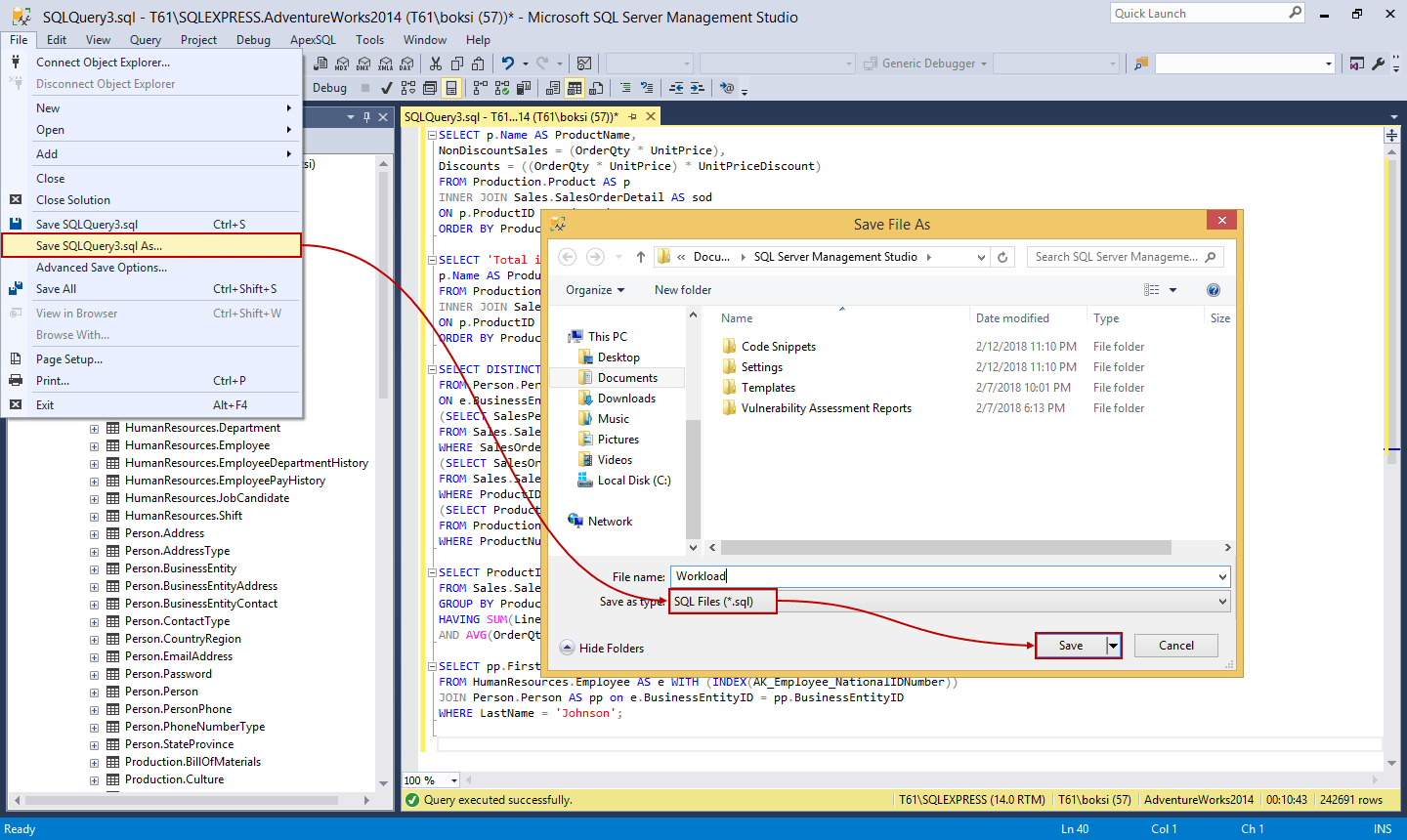This screenshot has height=840, width=1407.
Task: Click the Cut scissors icon
Action: point(436,63)
